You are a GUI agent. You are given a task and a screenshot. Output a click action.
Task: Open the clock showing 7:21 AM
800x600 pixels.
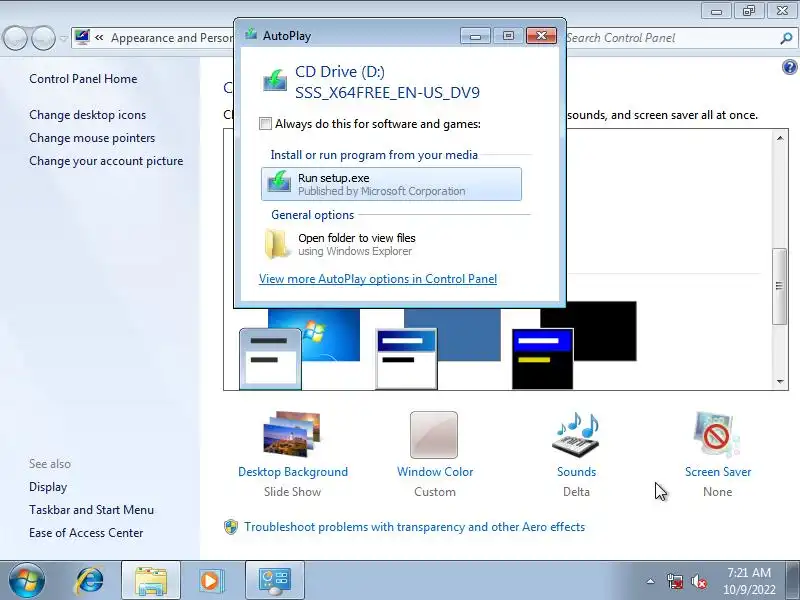click(749, 581)
